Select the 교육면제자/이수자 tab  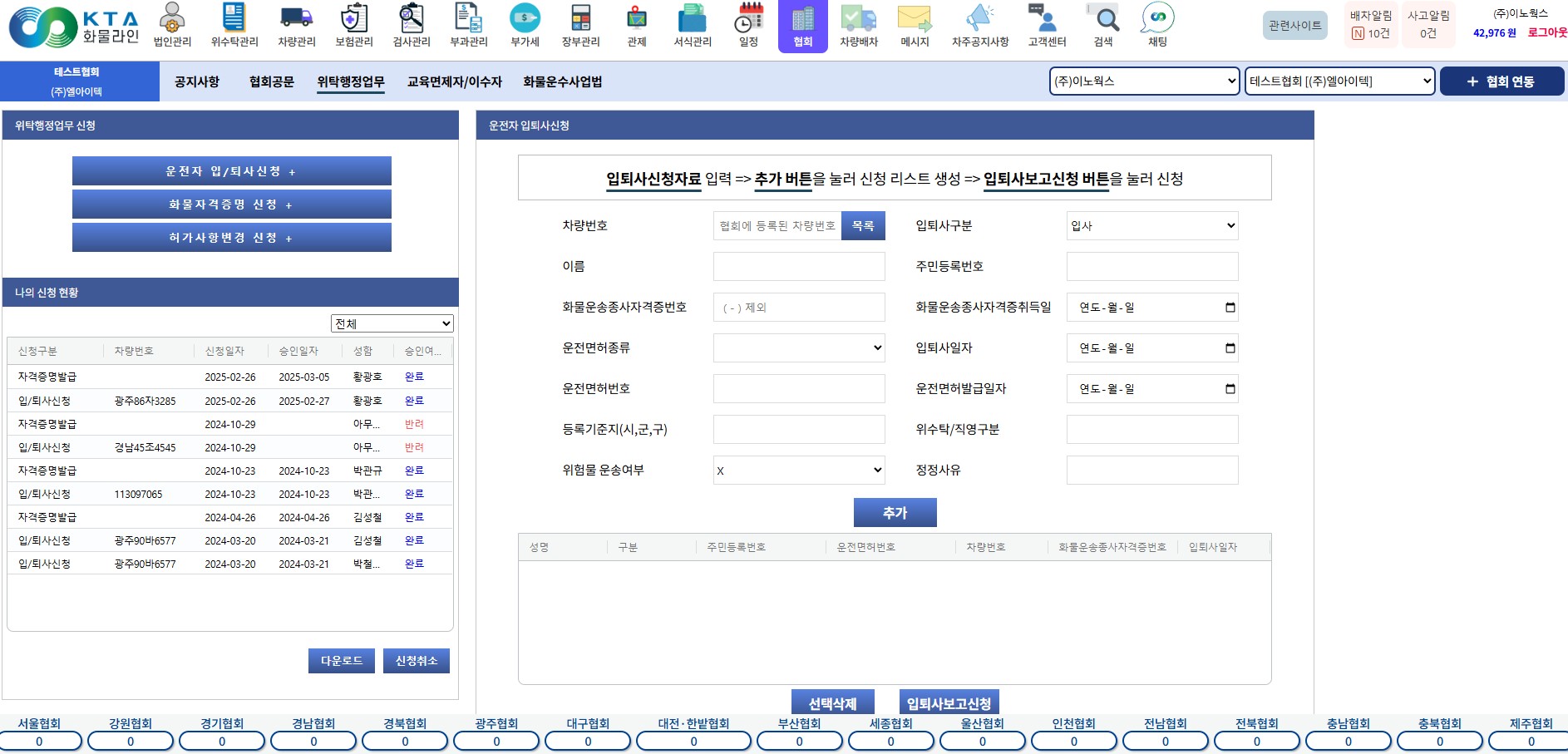pos(454,81)
